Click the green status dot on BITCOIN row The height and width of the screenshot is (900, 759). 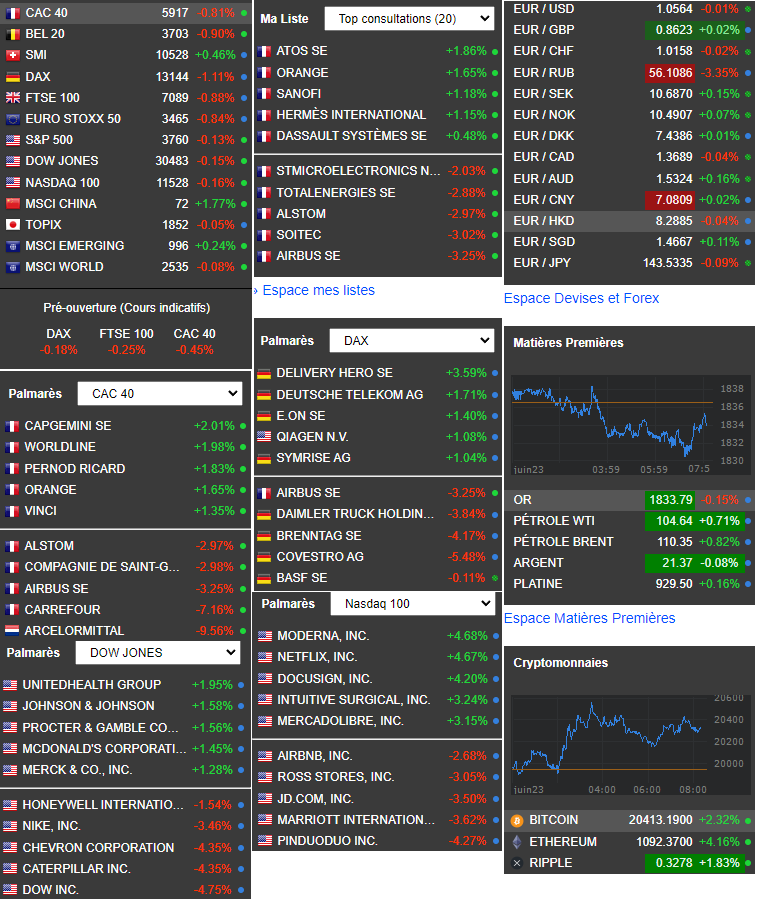pos(748,821)
